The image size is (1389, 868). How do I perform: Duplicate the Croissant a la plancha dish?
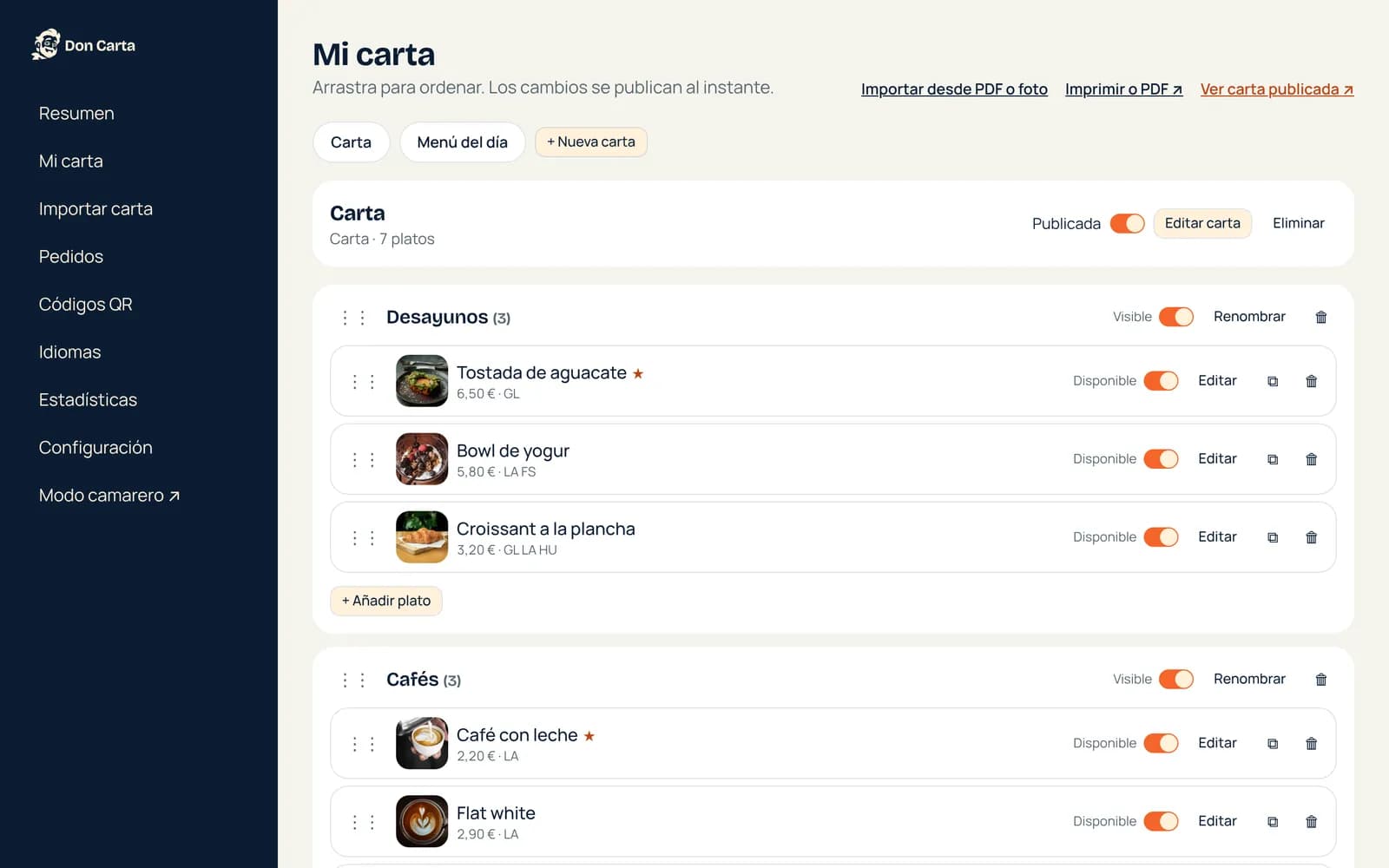tap(1273, 537)
